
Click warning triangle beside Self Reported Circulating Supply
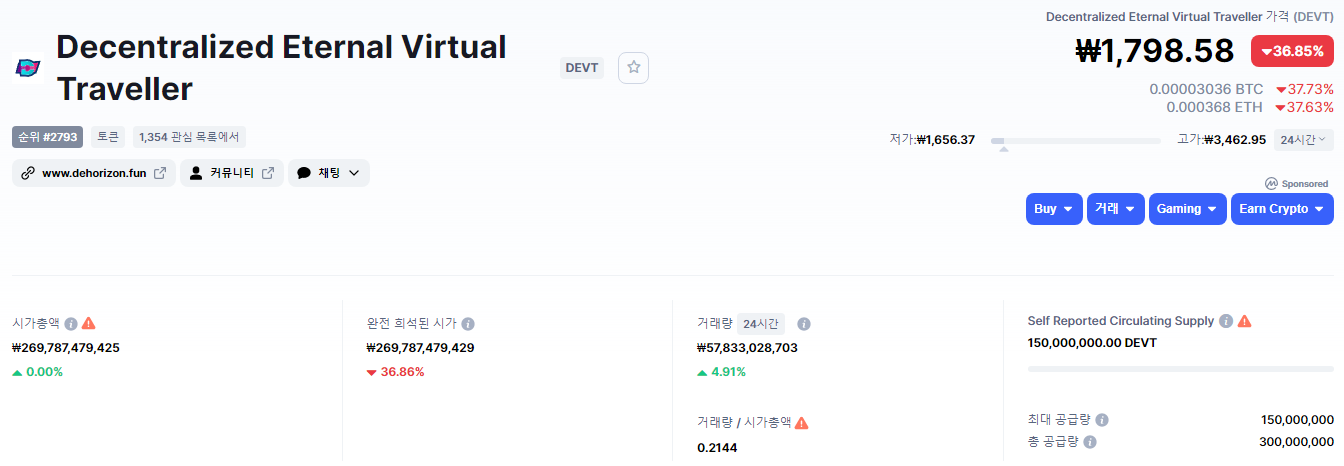point(1244,321)
